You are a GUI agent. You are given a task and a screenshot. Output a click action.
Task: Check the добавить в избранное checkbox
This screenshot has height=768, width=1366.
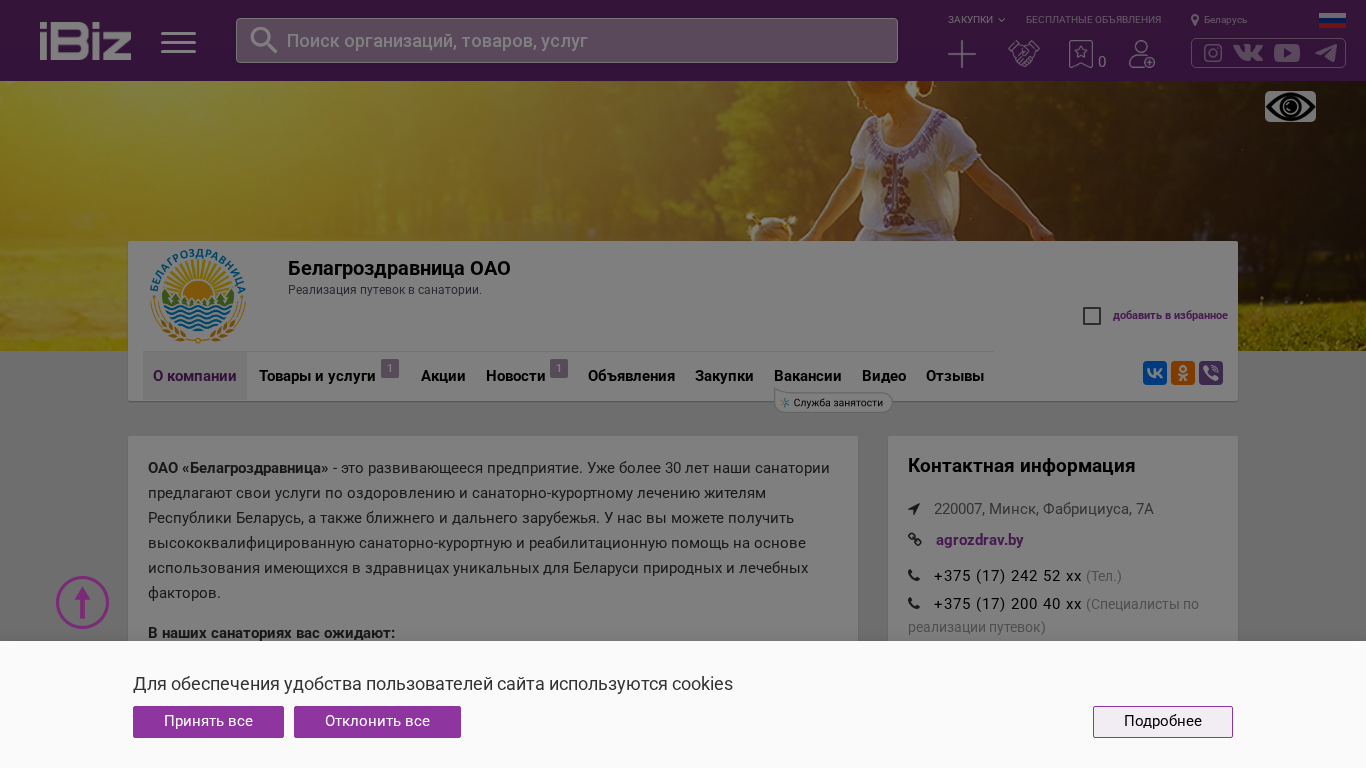click(x=1092, y=316)
